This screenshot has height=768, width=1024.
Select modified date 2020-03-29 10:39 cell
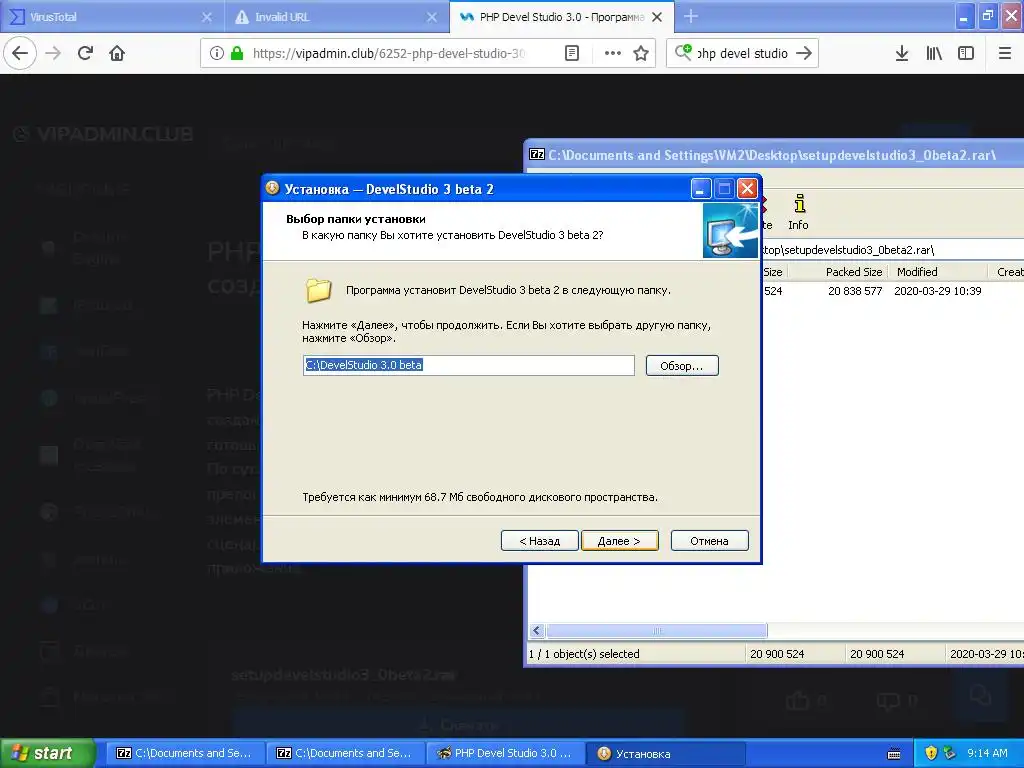click(938, 291)
